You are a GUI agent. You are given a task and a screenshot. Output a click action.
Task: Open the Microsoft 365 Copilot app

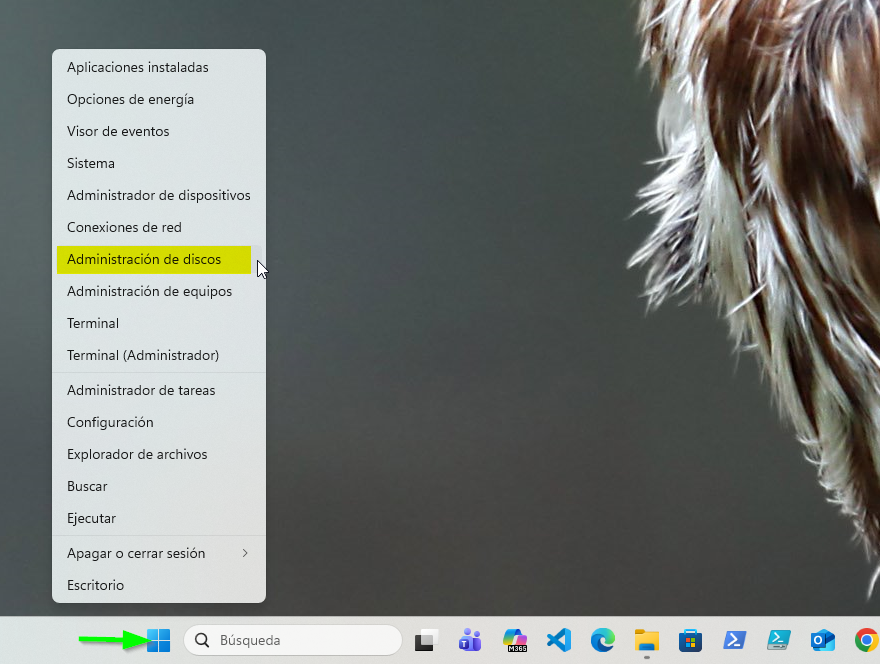[514, 640]
